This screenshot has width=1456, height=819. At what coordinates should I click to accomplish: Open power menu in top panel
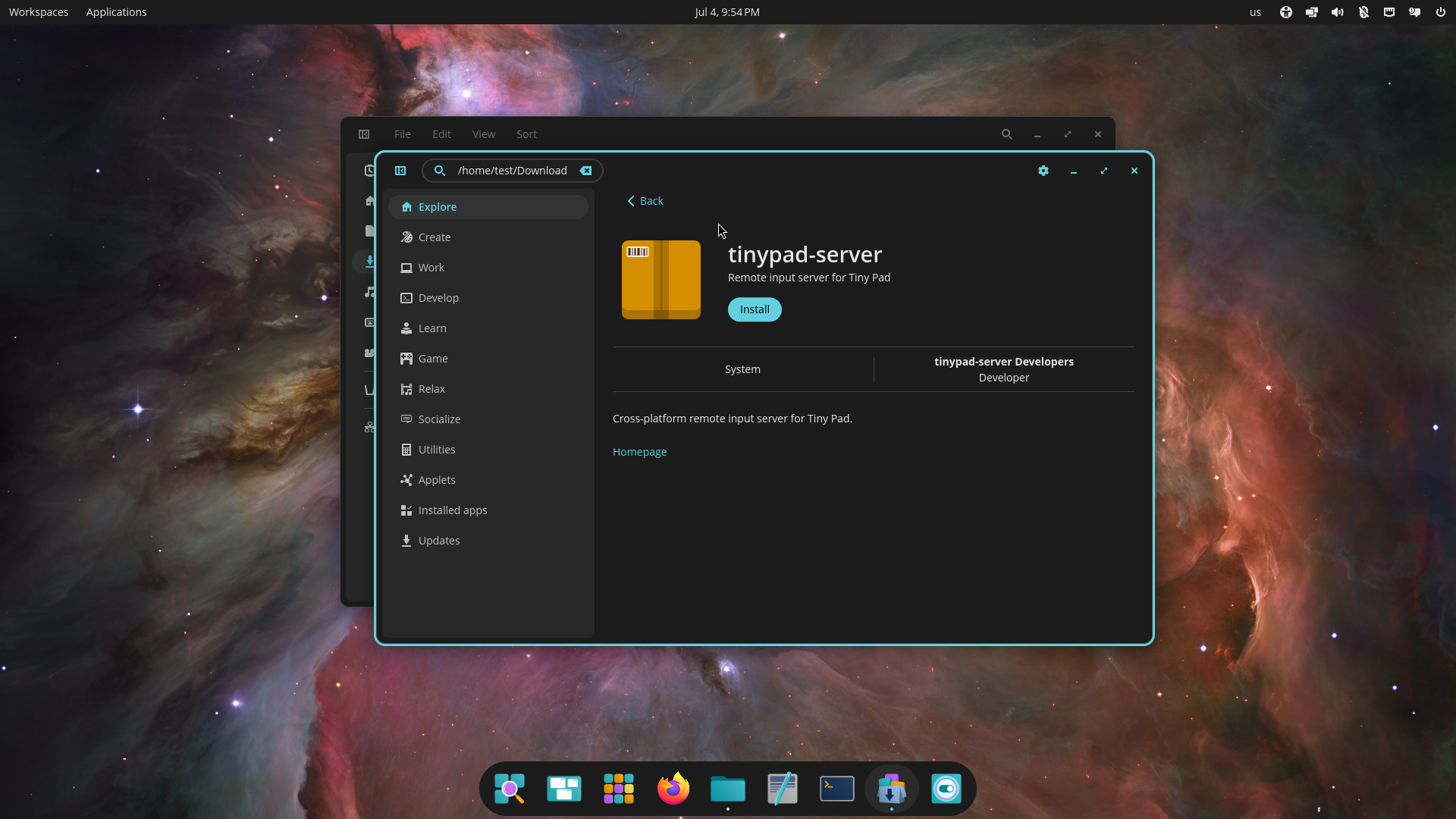tap(1441, 12)
